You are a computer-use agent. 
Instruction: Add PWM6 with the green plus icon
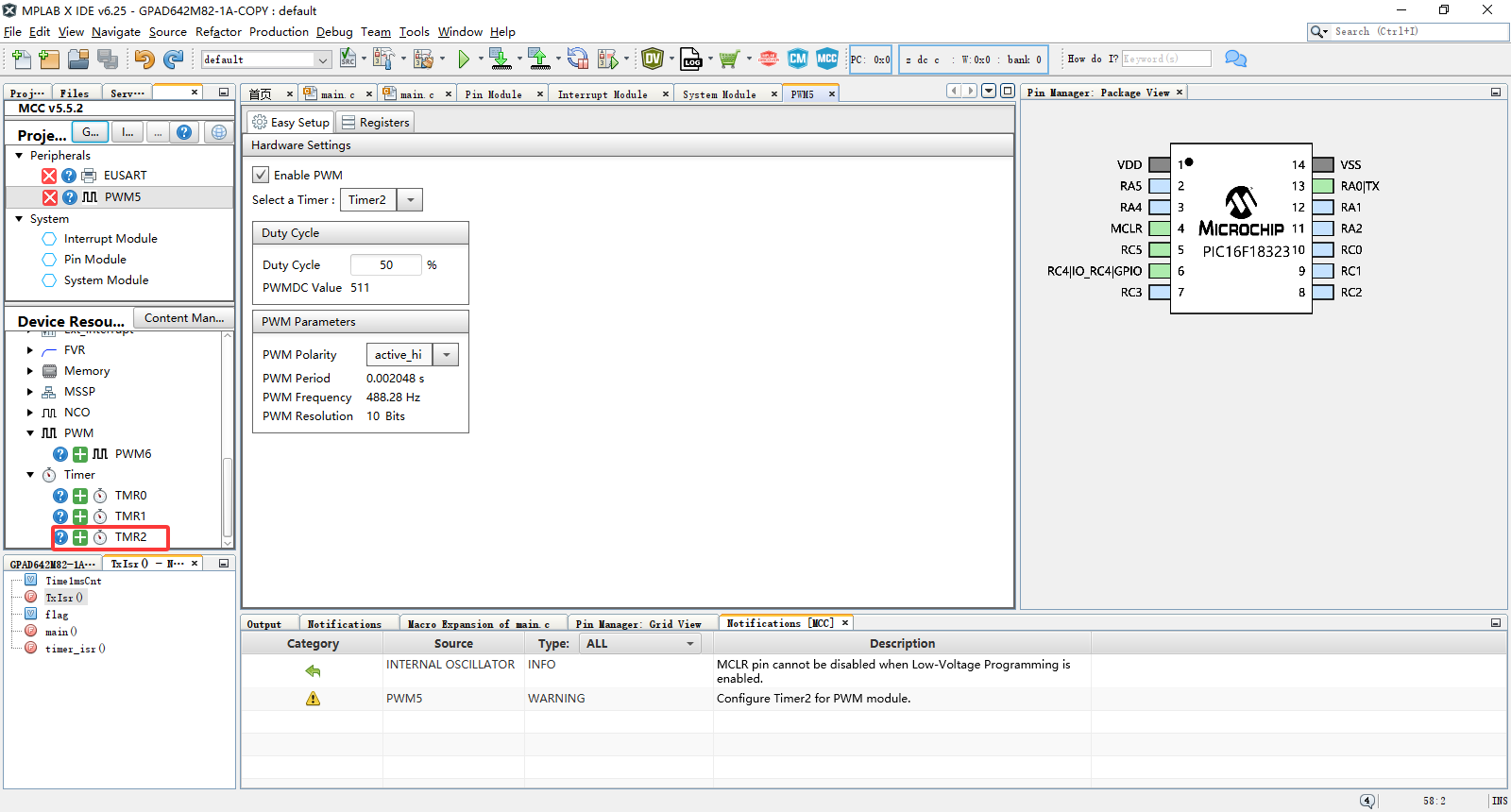80,454
